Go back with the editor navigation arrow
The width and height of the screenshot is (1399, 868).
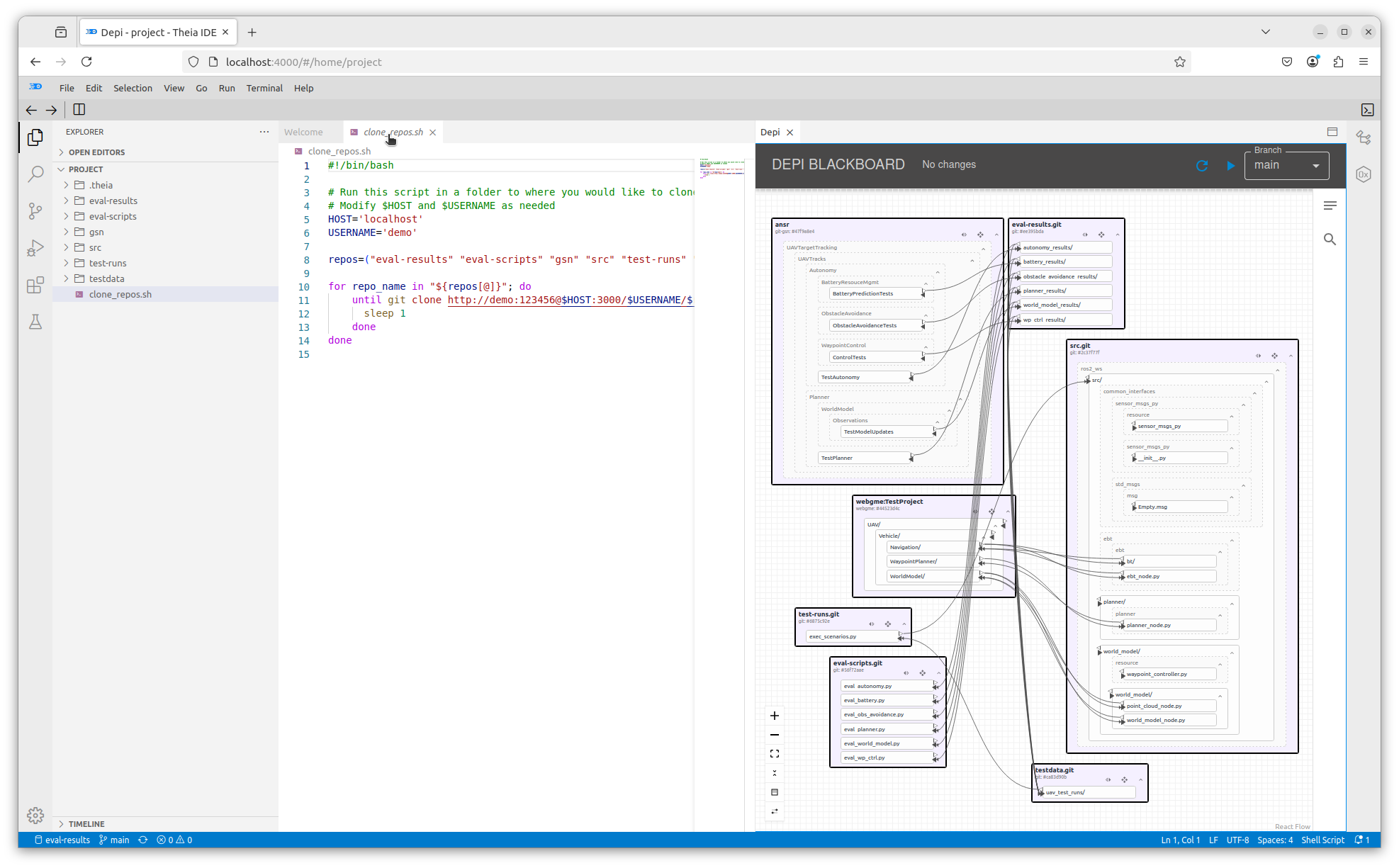tap(31, 110)
